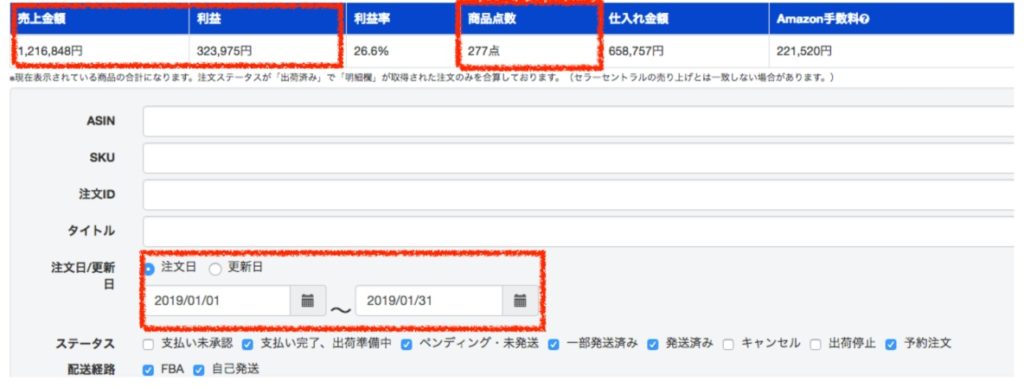
Task: Click the start date field 2019/01/01
Action: 217,301
